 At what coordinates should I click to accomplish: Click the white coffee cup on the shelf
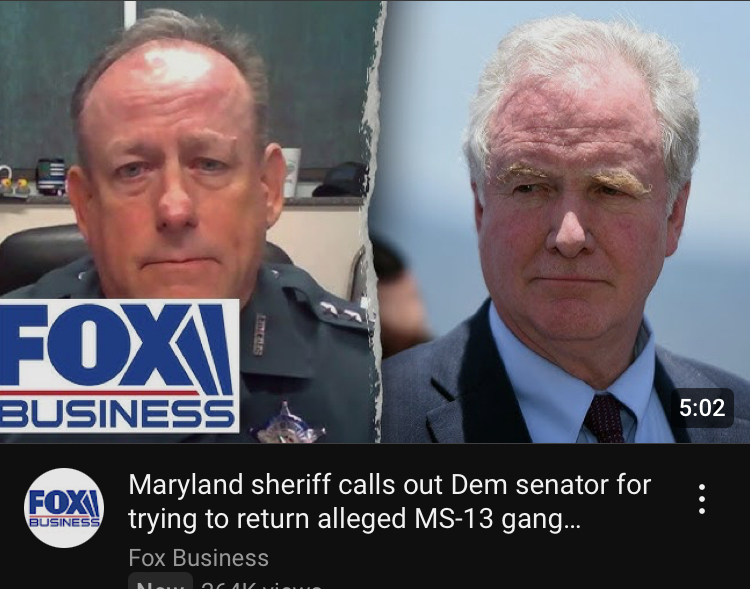click(291, 172)
